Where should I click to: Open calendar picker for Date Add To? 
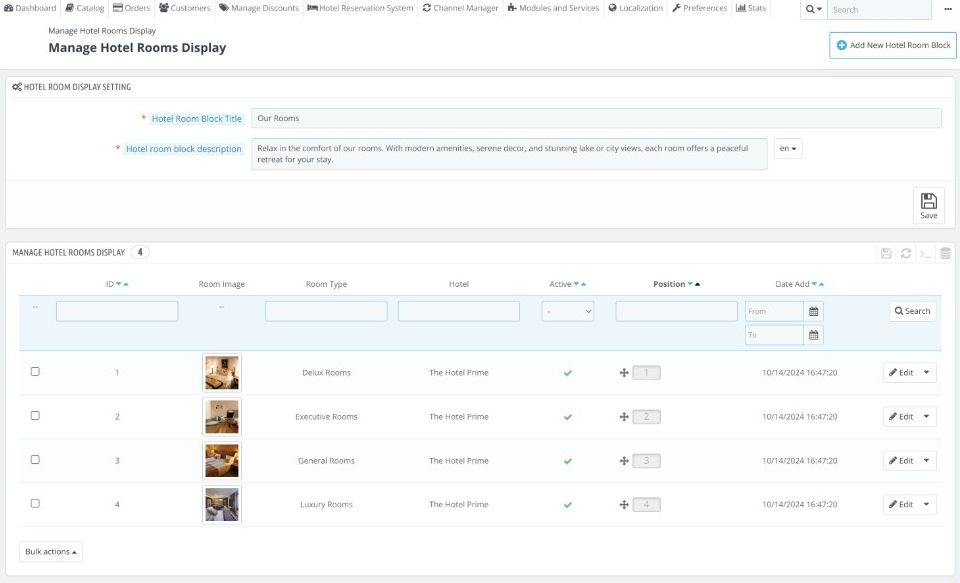pyautogui.click(x=814, y=335)
